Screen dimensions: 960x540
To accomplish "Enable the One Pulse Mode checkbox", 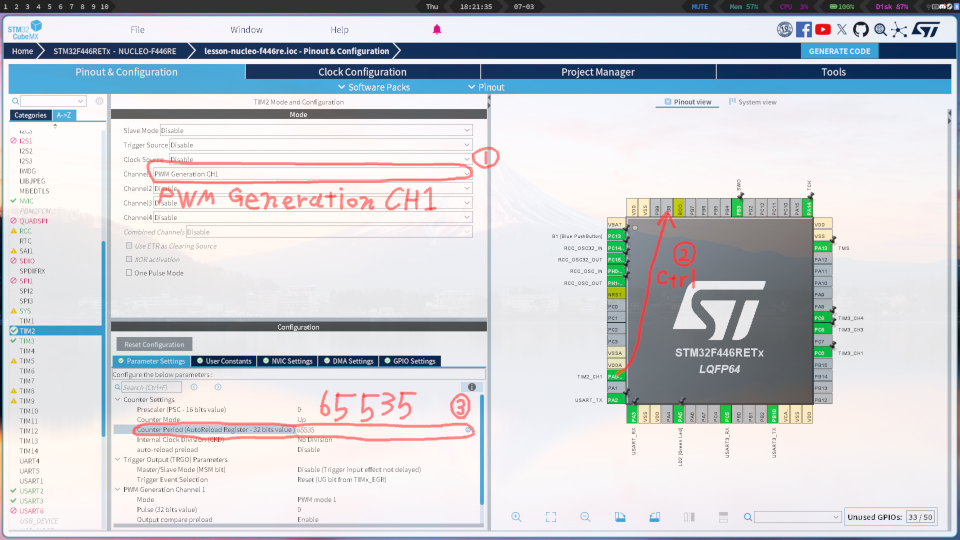I will [x=129, y=272].
